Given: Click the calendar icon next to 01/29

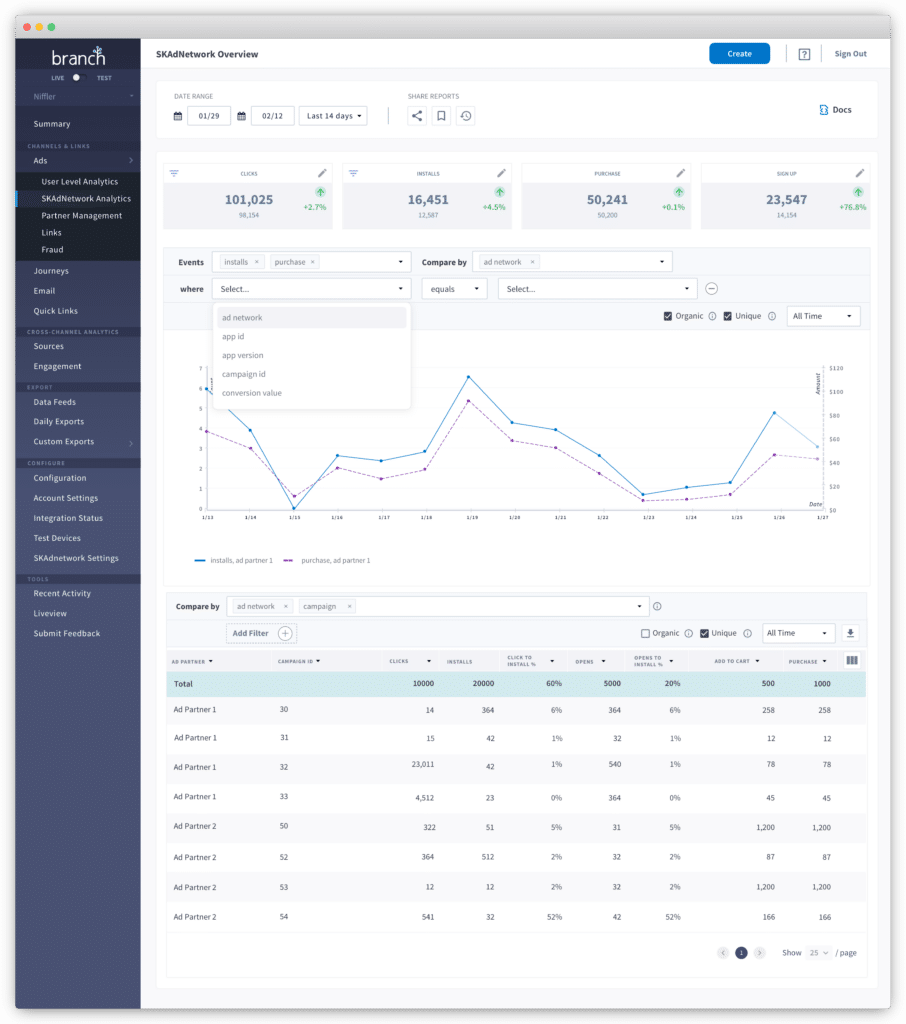Looking at the screenshot, I should pos(177,115).
